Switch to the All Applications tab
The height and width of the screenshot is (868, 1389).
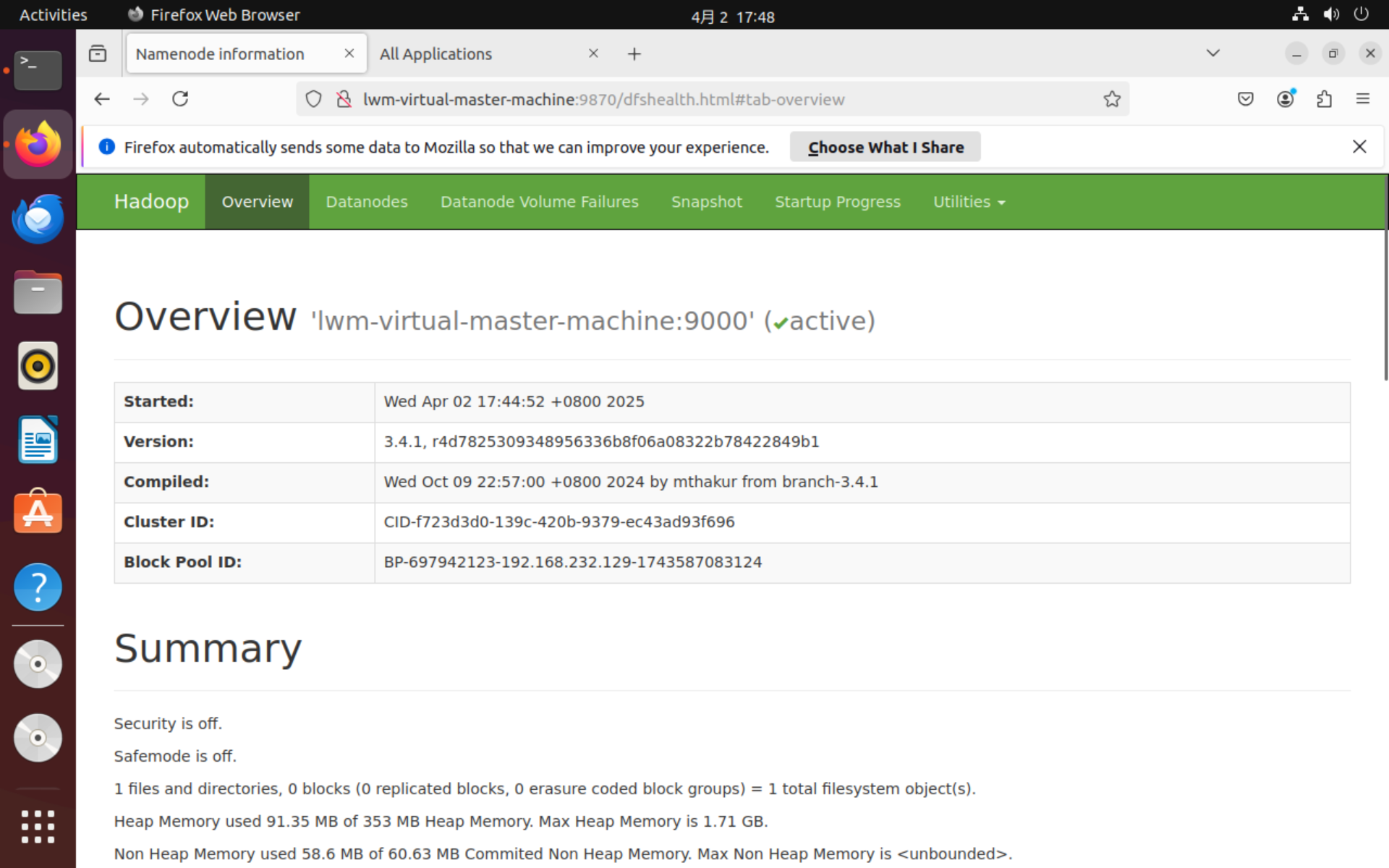[x=436, y=54]
